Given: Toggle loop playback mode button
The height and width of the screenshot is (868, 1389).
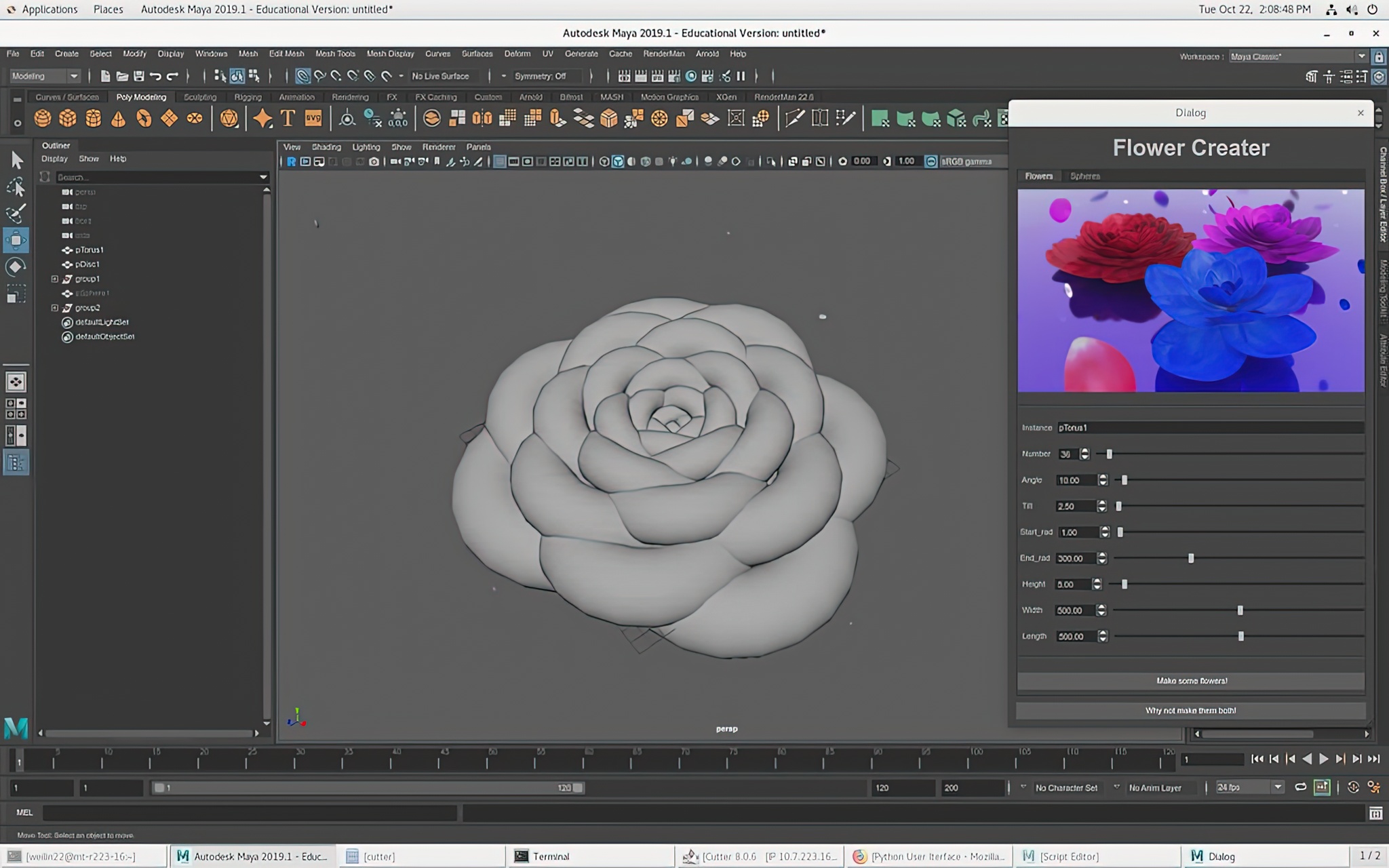Looking at the screenshot, I should point(1300,787).
